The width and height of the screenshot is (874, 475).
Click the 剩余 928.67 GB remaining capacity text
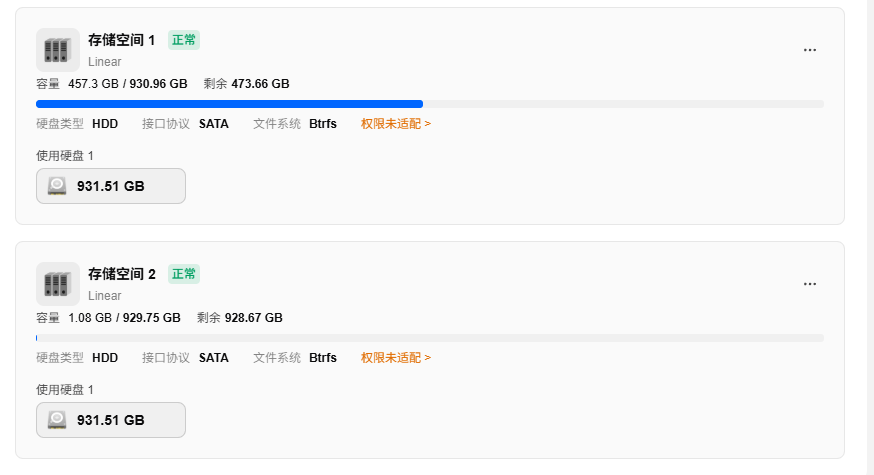click(x=240, y=318)
